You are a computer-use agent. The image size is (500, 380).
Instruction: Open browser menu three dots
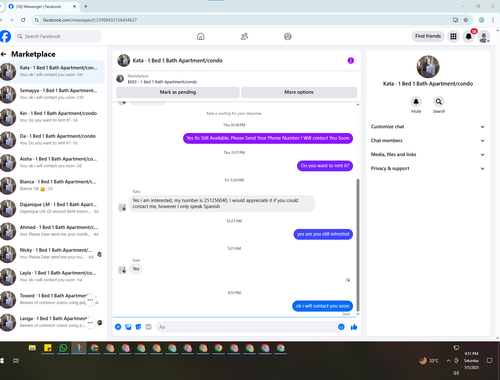[x=493, y=20]
